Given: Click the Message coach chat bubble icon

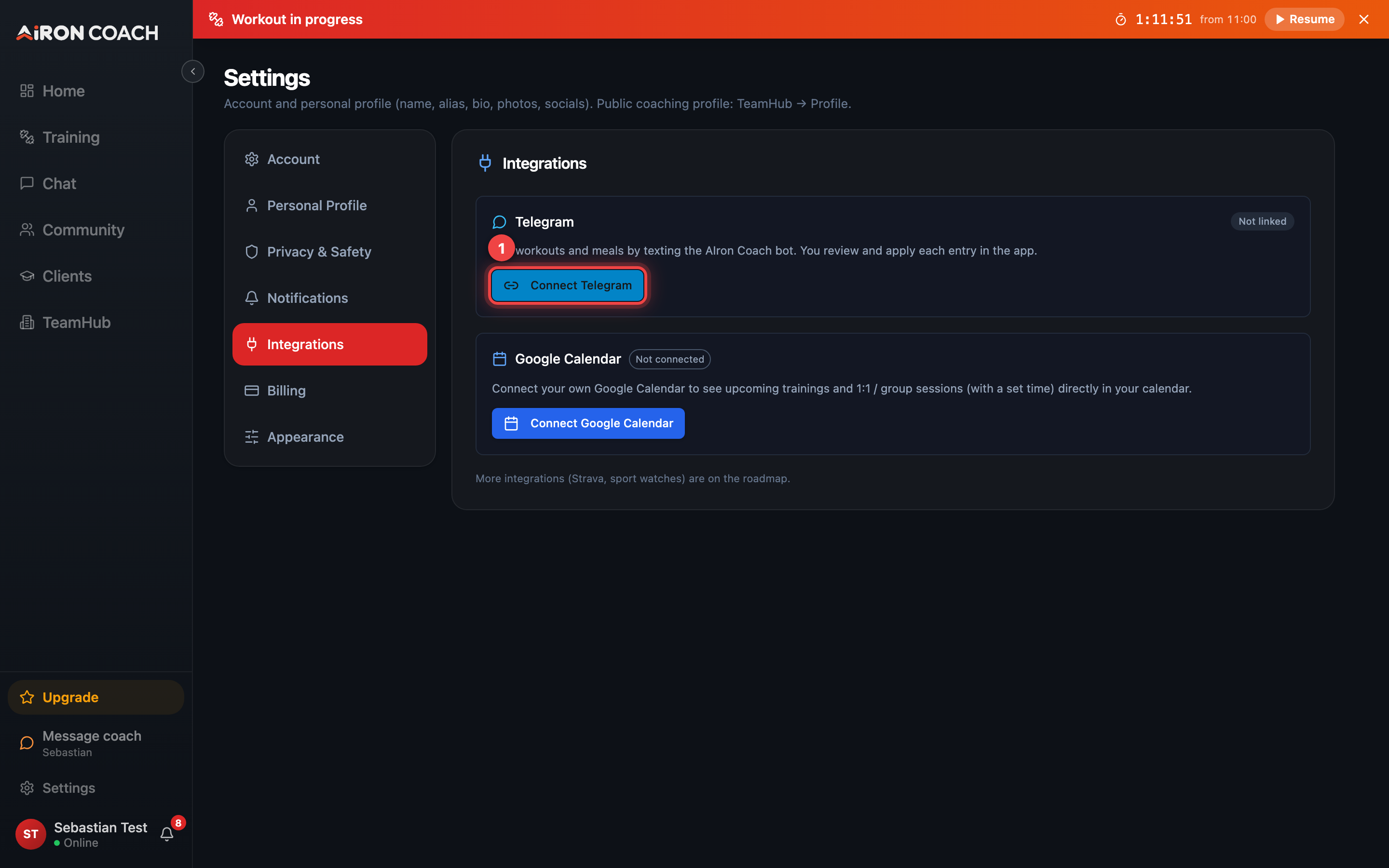Looking at the screenshot, I should (x=27, y=743).
